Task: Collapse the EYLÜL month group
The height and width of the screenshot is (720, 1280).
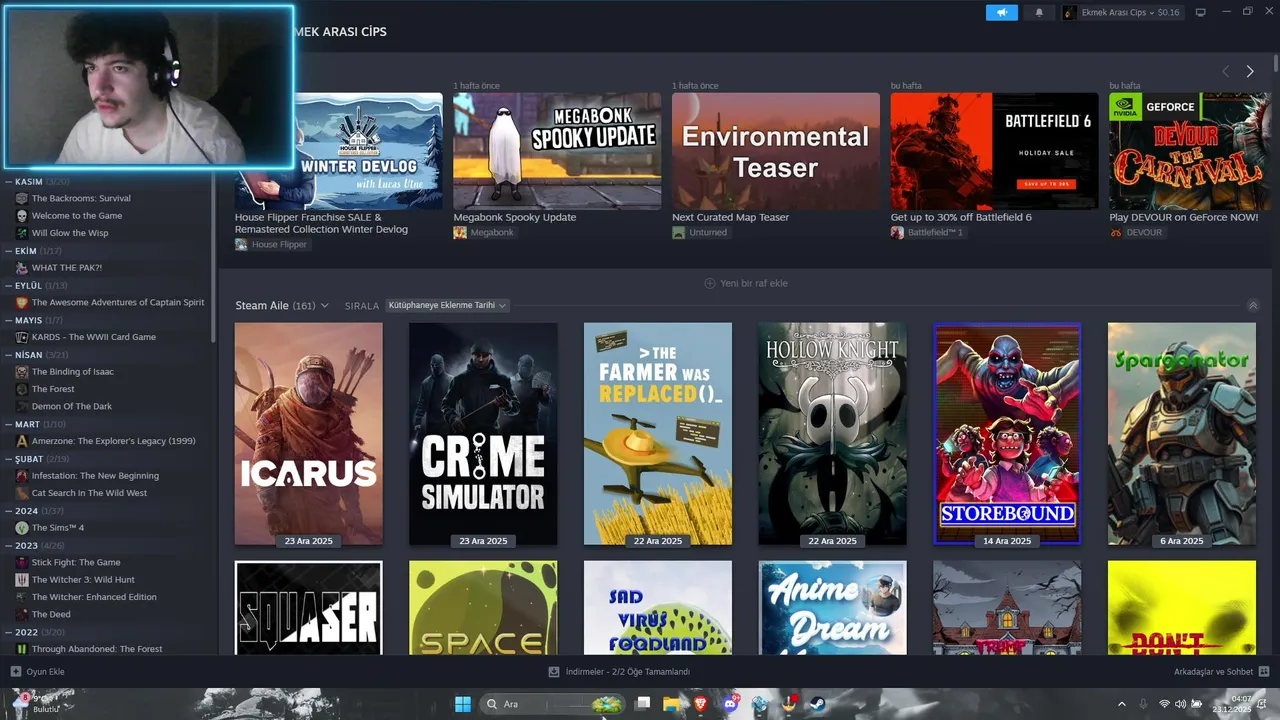Action: [8, 285]
